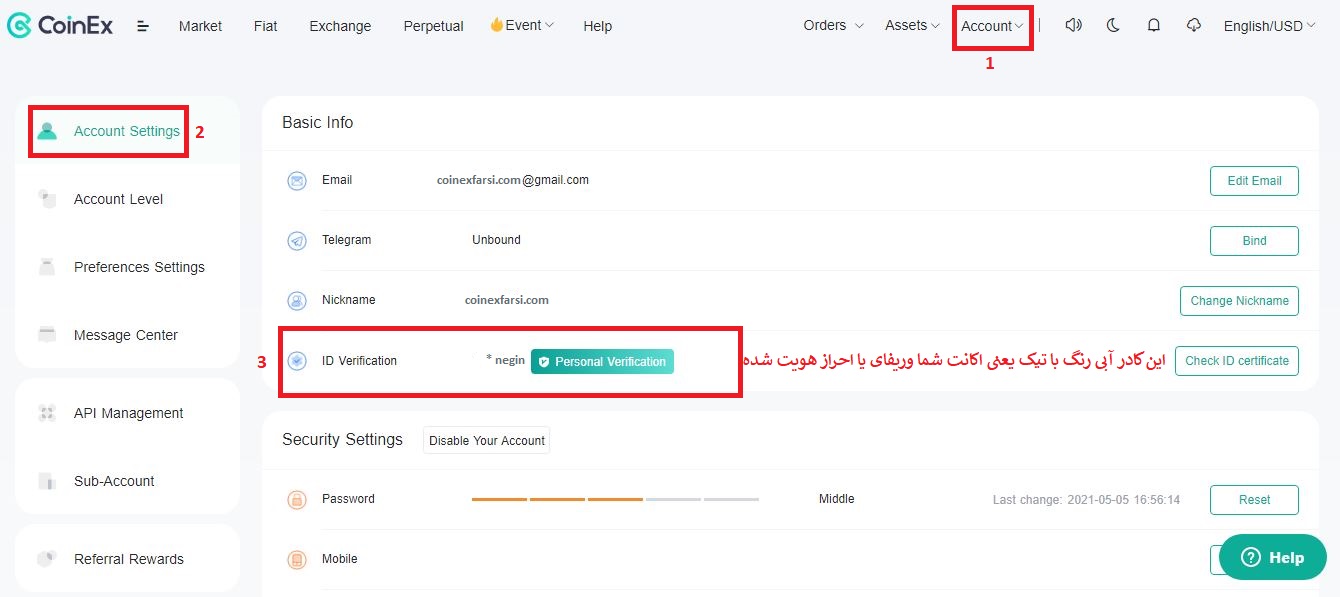Toggle dark mode moon icon
This screenshot has height=597, width=1340.
(x=1113, y=26)
